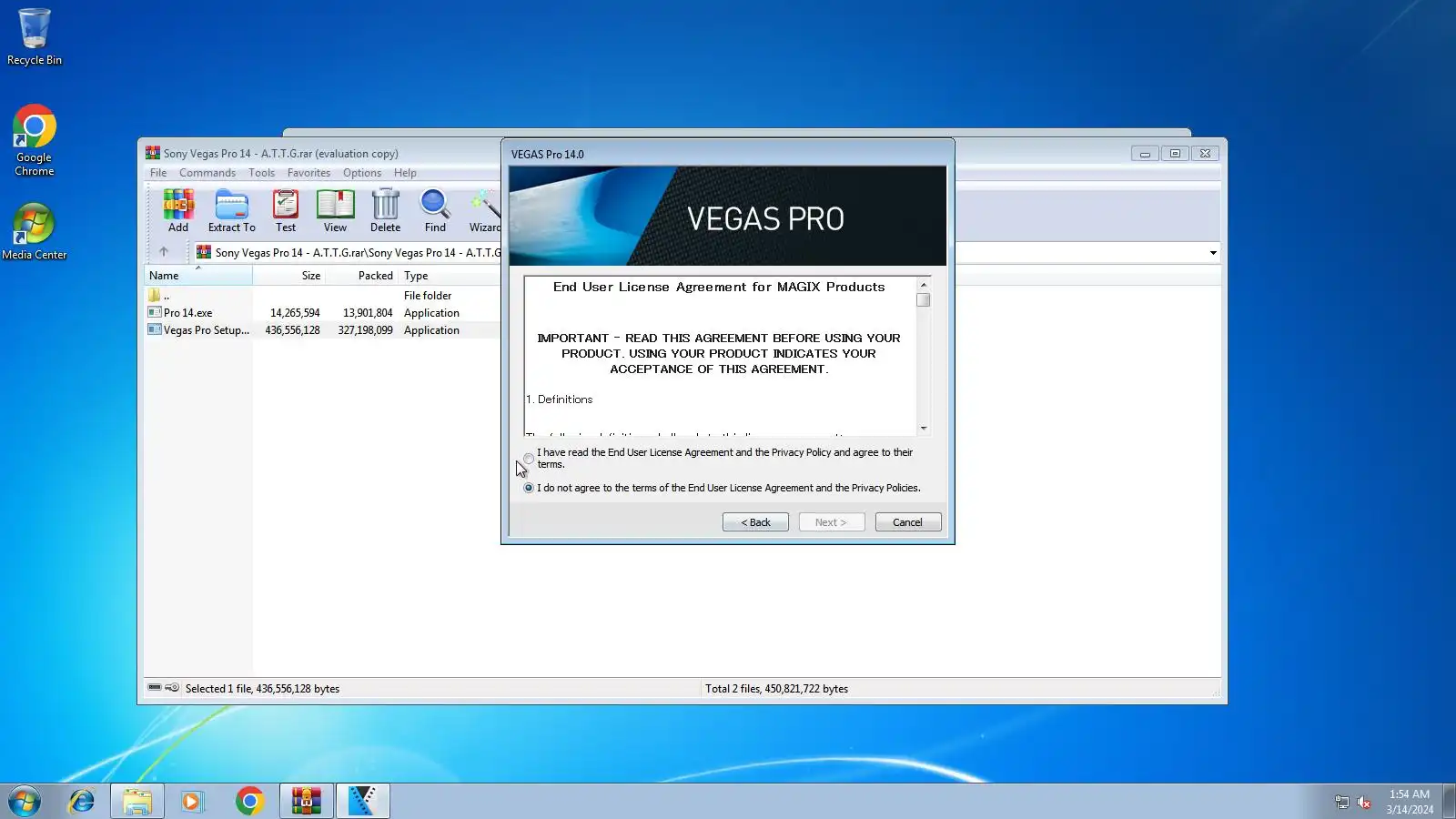Sort files by the Size column header
Screen dimensions: 1456x819
coord(288,276)
